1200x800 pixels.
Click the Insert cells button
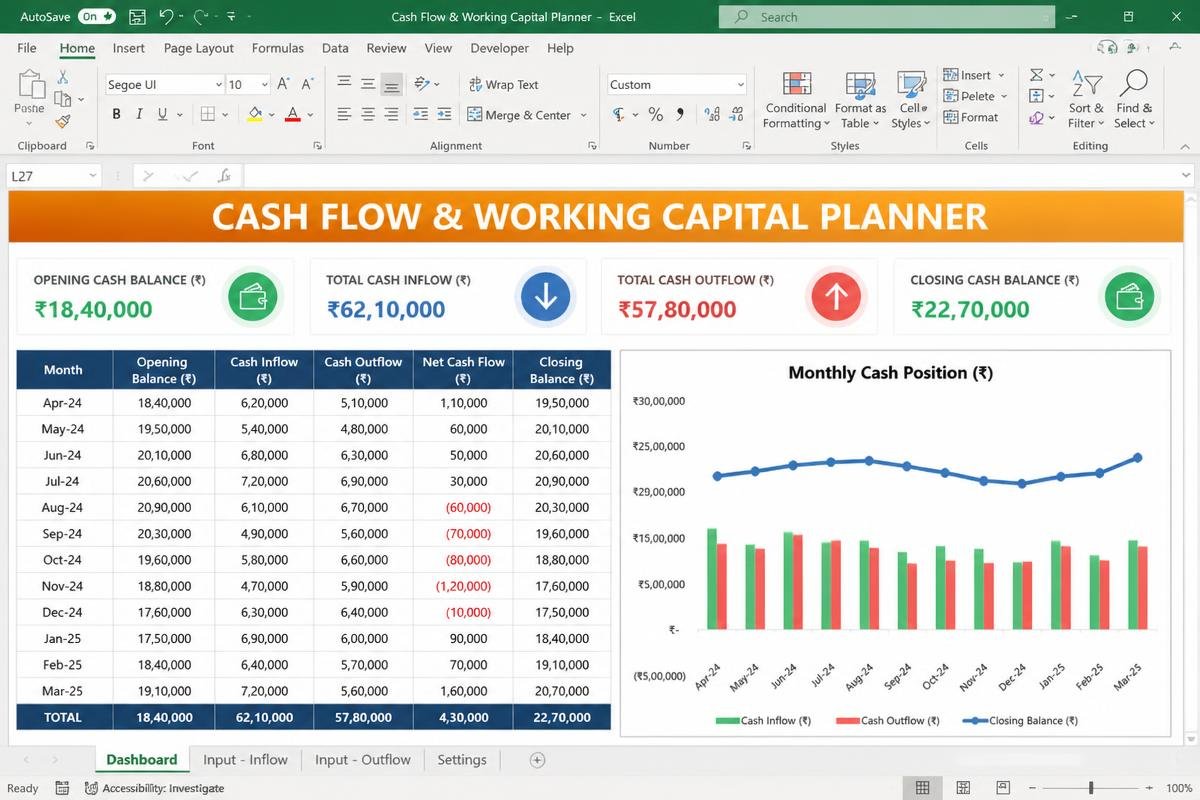coord(974,75)
